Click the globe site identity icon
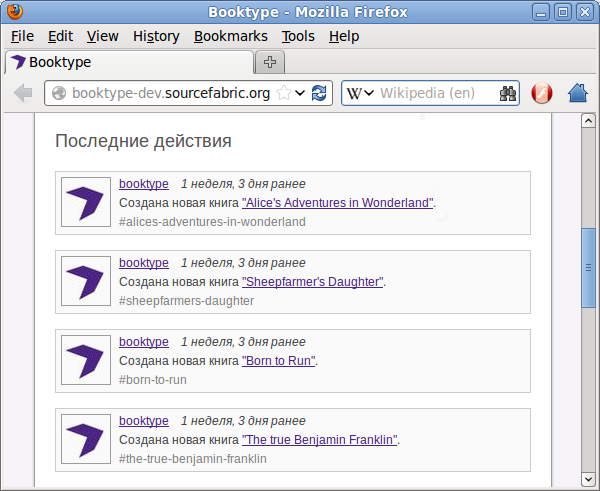Image resolution: width=600 pixels, height=491 pixels. 59,93
